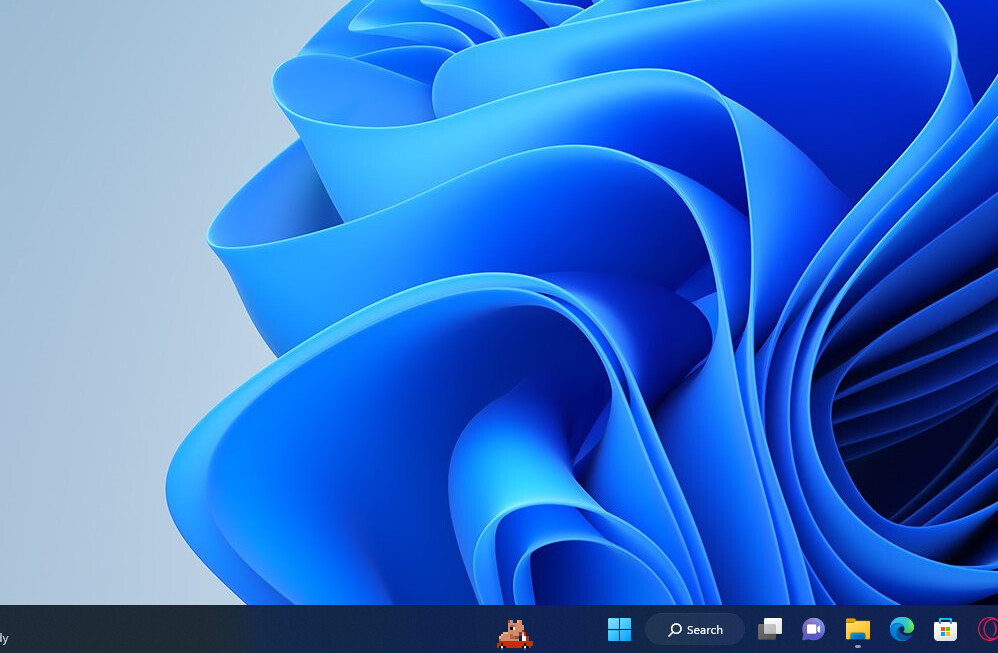Open the weather widget on the taskbar's left edge
998x653 pixels.
click(5, 637)
